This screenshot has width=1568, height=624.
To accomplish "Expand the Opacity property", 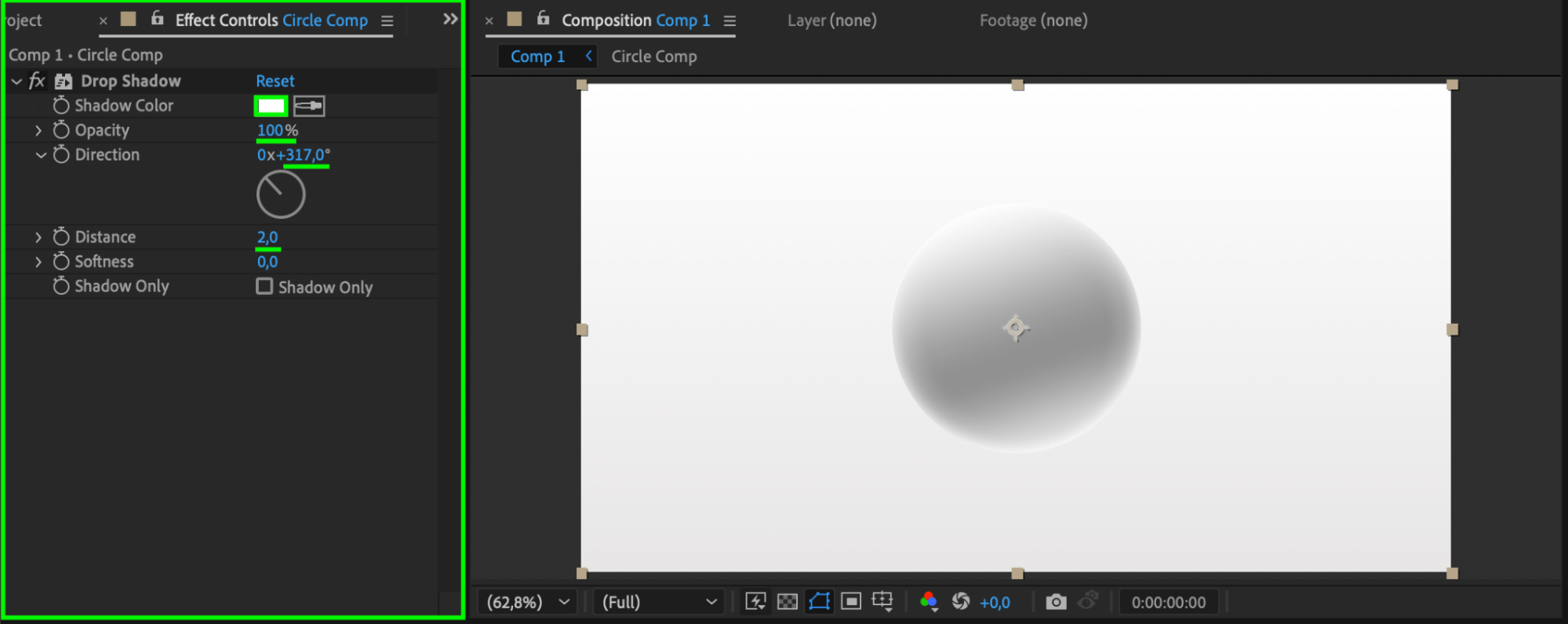I will click(38, 130).
